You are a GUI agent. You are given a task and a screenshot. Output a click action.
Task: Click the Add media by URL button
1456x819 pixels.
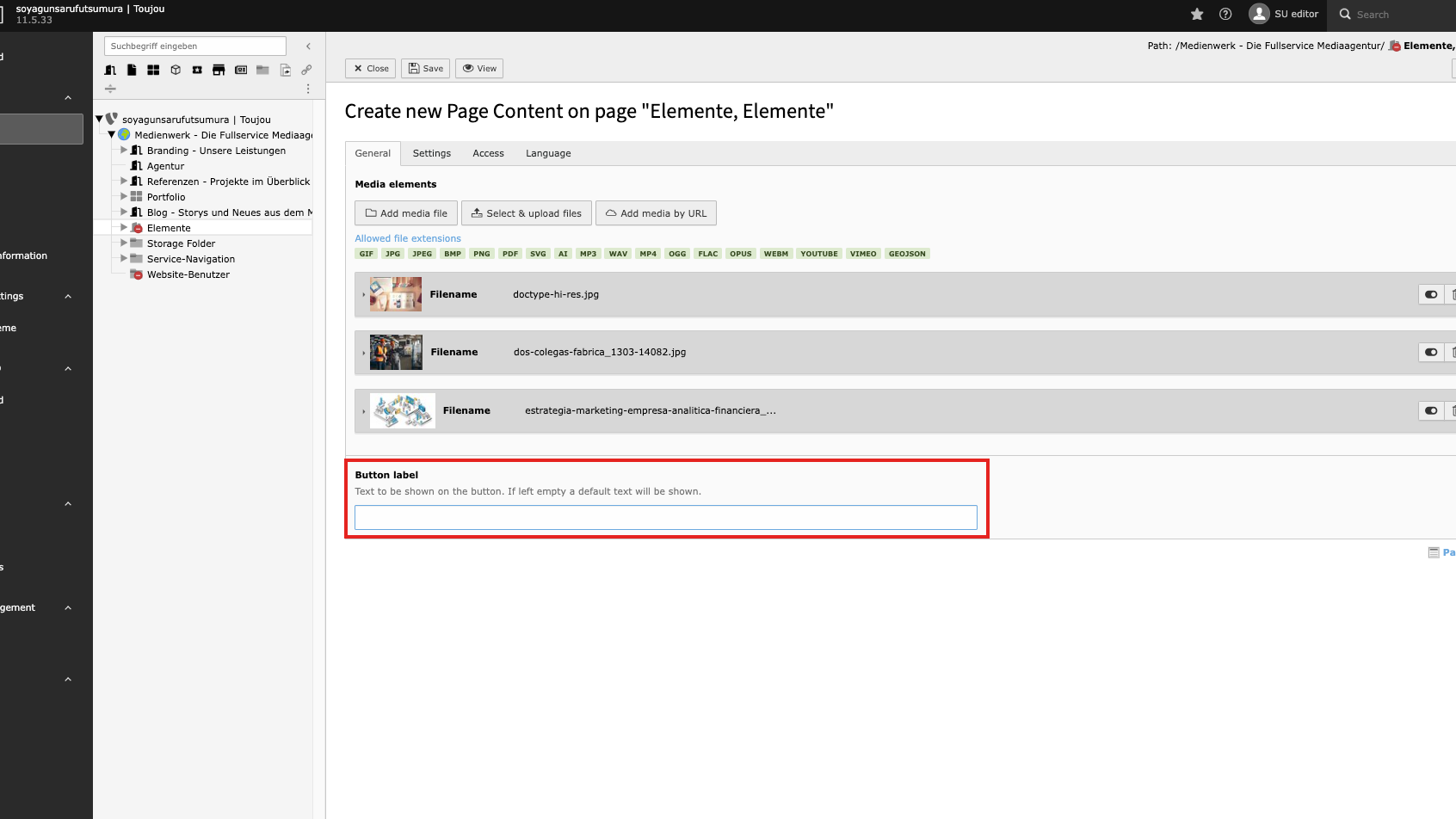point(656,213)
